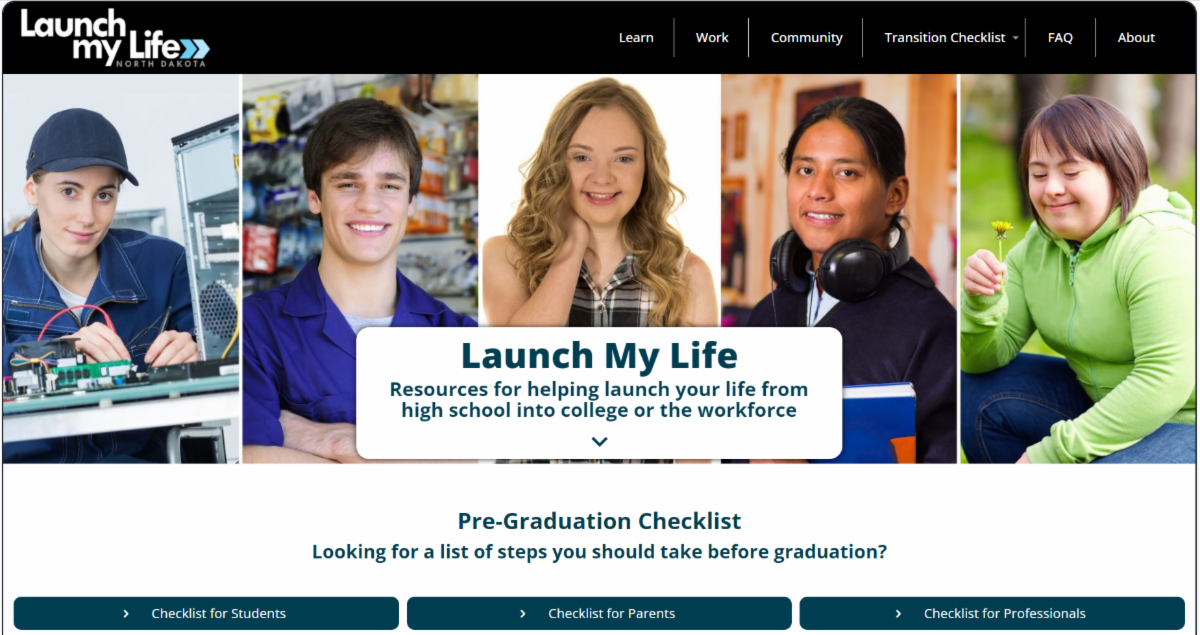Open the Work menu item
The width and height of the screenshot is (1200, 635).
pos(712,37)
